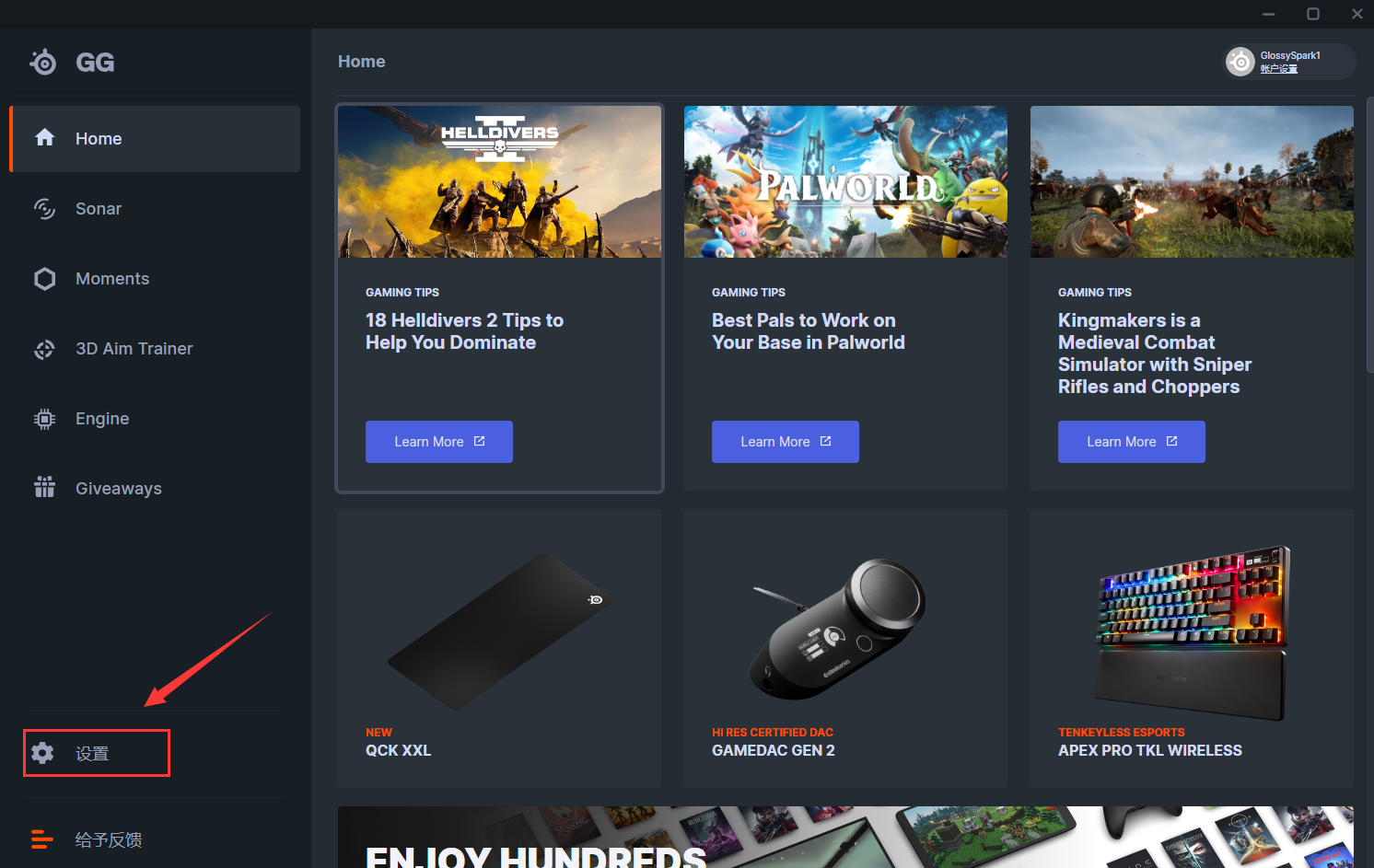The image size is (1374, 868).
Task: Click Learn More for Kingmakers article
Action: [1132, 442]
